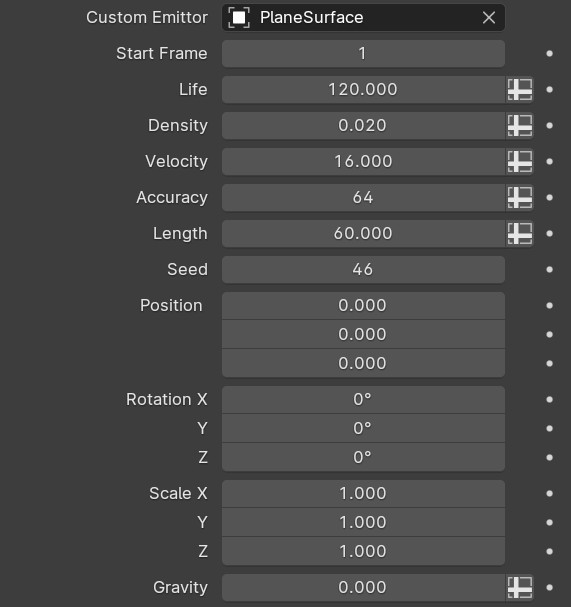Click the spreadsheet icon beside Accuracy field

click(520, 197)
